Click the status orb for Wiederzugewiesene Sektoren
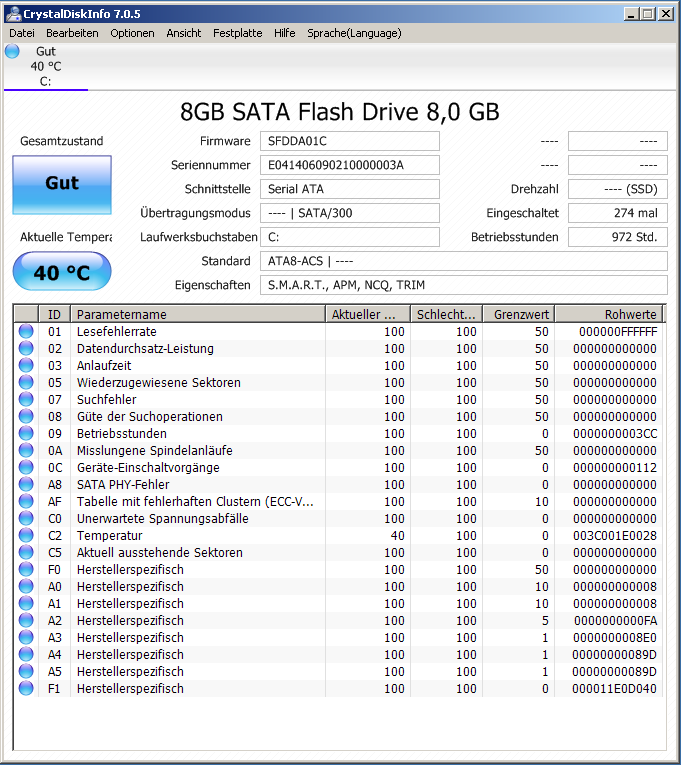The height and width of the screenshot is (765, 681). [26, 382]
